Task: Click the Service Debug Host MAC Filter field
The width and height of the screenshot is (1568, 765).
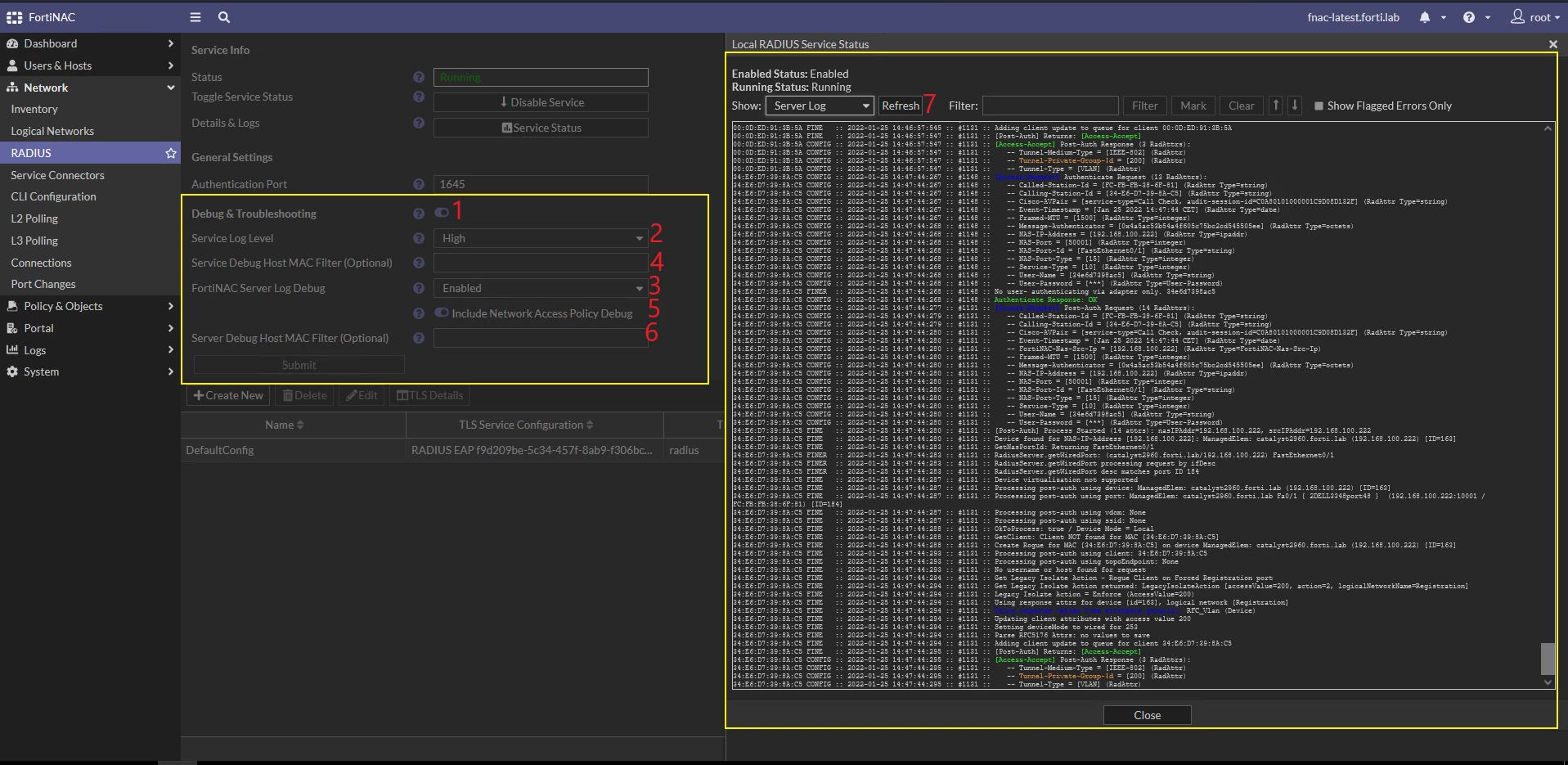Action: coord(541,263)
